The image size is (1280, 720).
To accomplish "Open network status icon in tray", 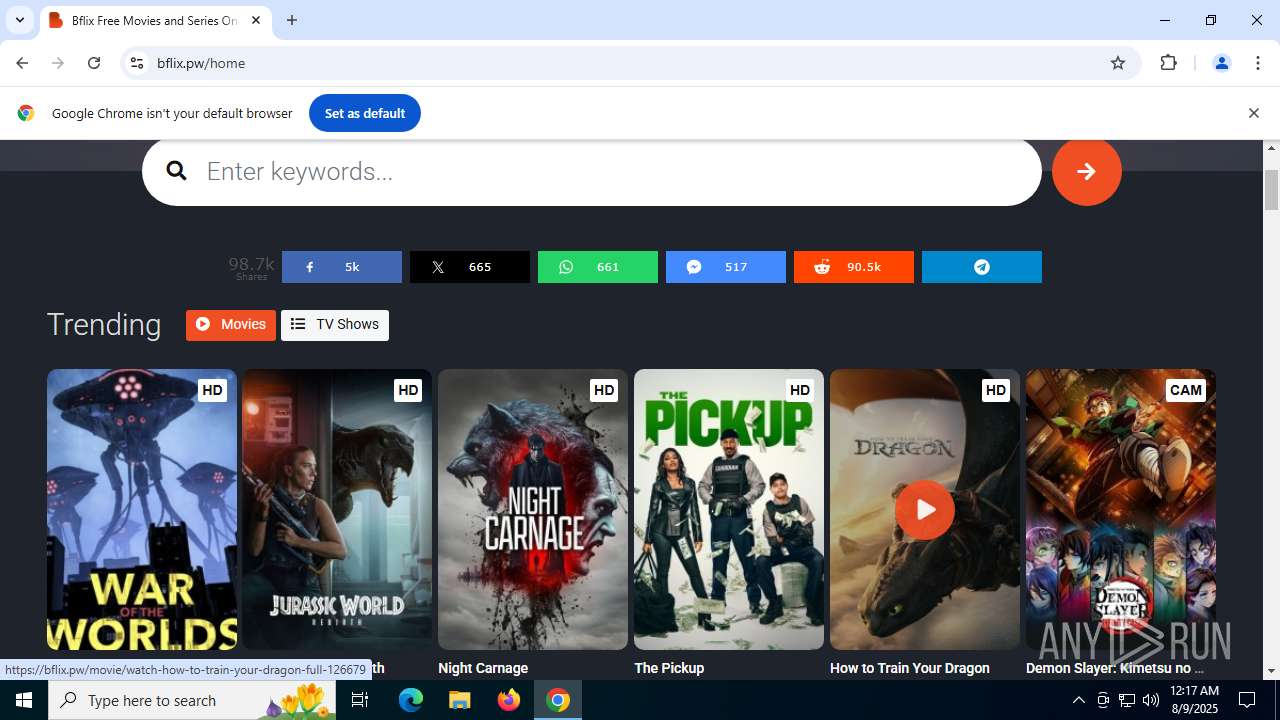I will [x=1127, y=700].
